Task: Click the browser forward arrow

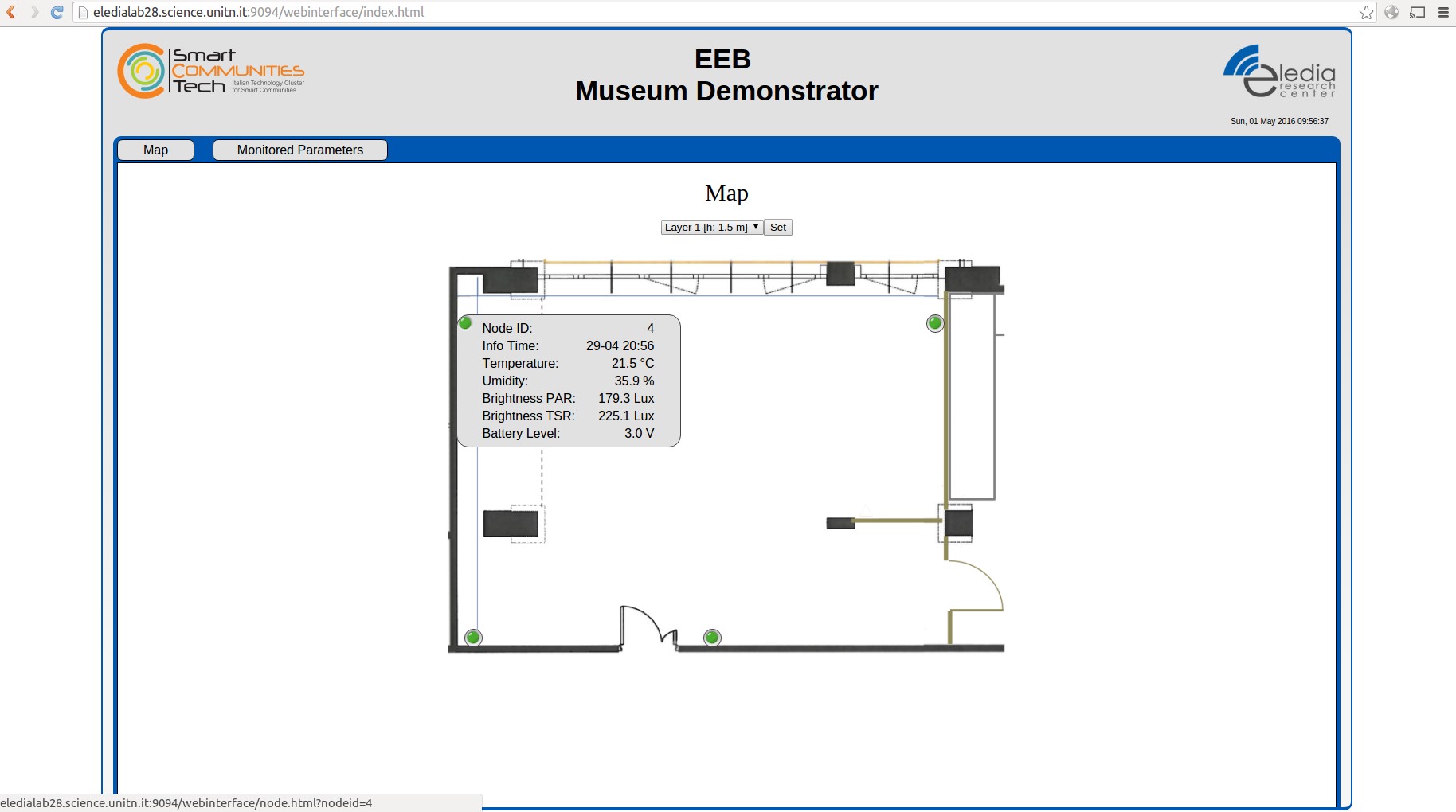Action: click(34, 12)
